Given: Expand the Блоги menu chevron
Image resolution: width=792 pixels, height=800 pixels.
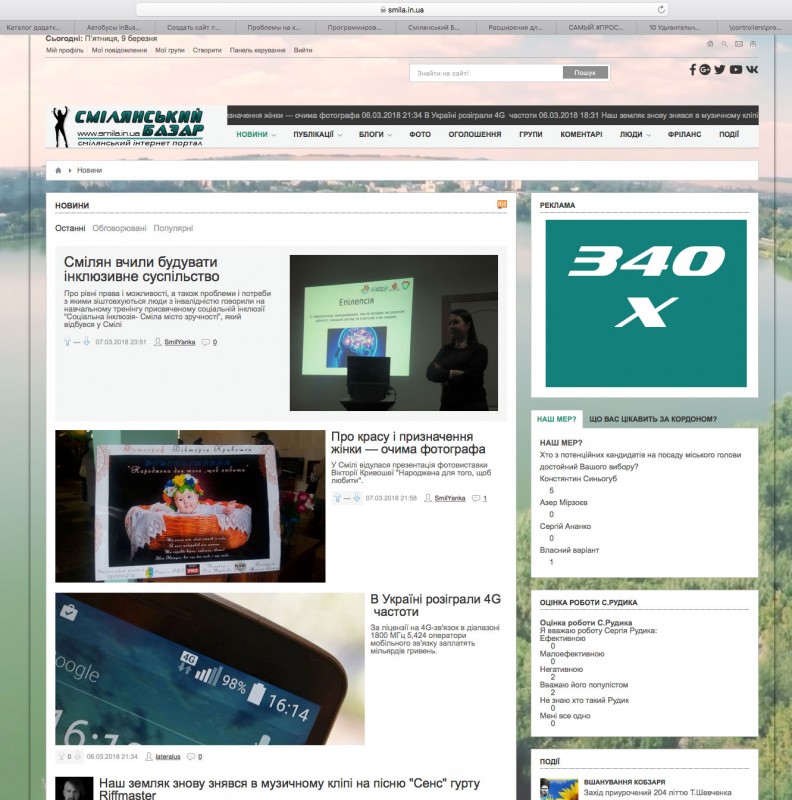Looking at the screenshot, I should pyautogui.click(x=390, y=135).
